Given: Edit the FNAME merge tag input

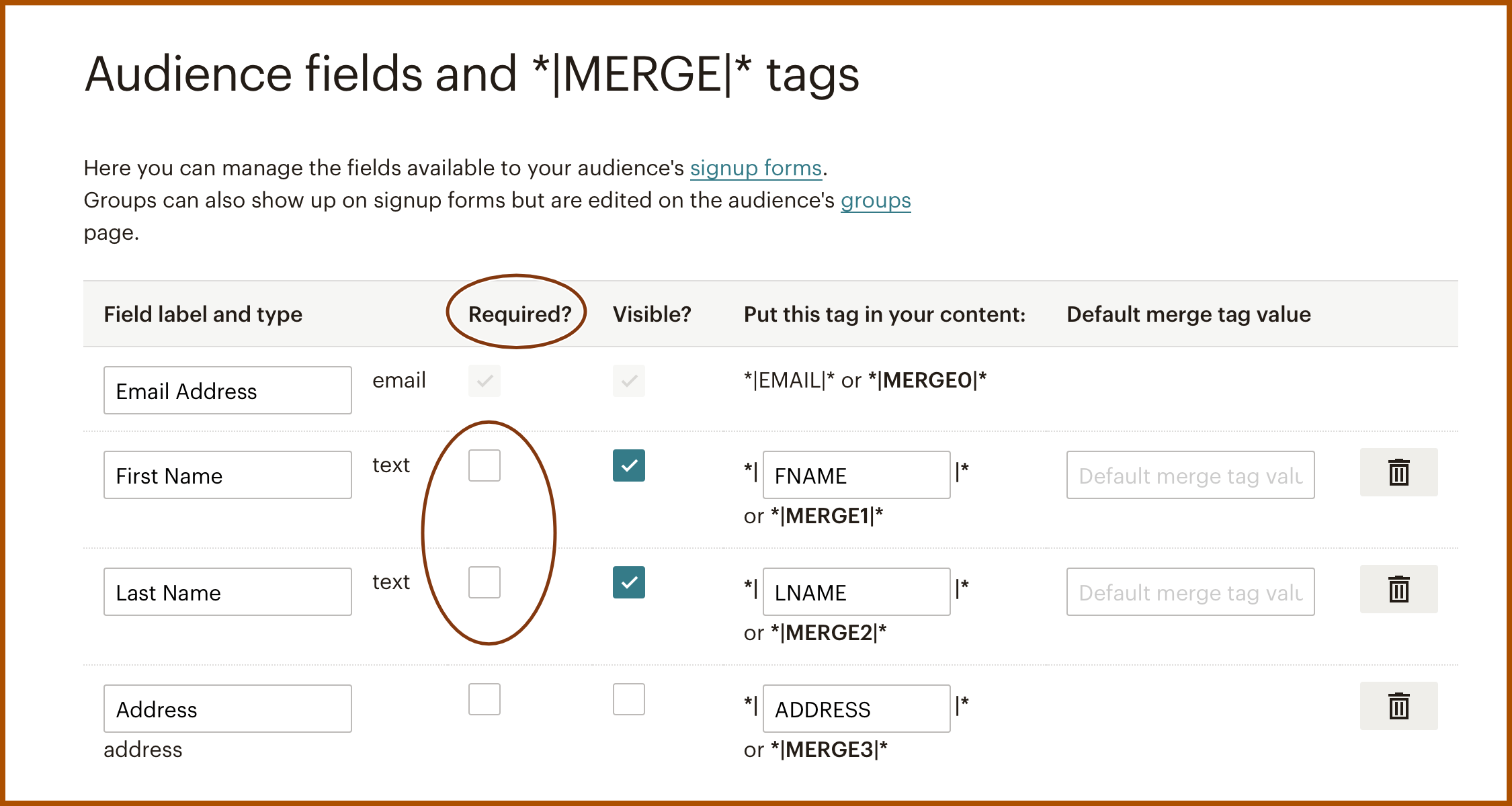Looking at the screenshot, I should click(856, 475).
